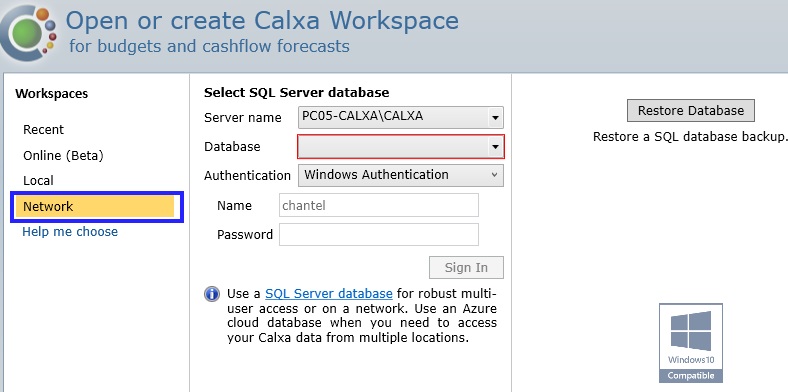Screen dimensions: 788x392
Task: Click the Open or create Calxa Workspace title
Action: 262,21
